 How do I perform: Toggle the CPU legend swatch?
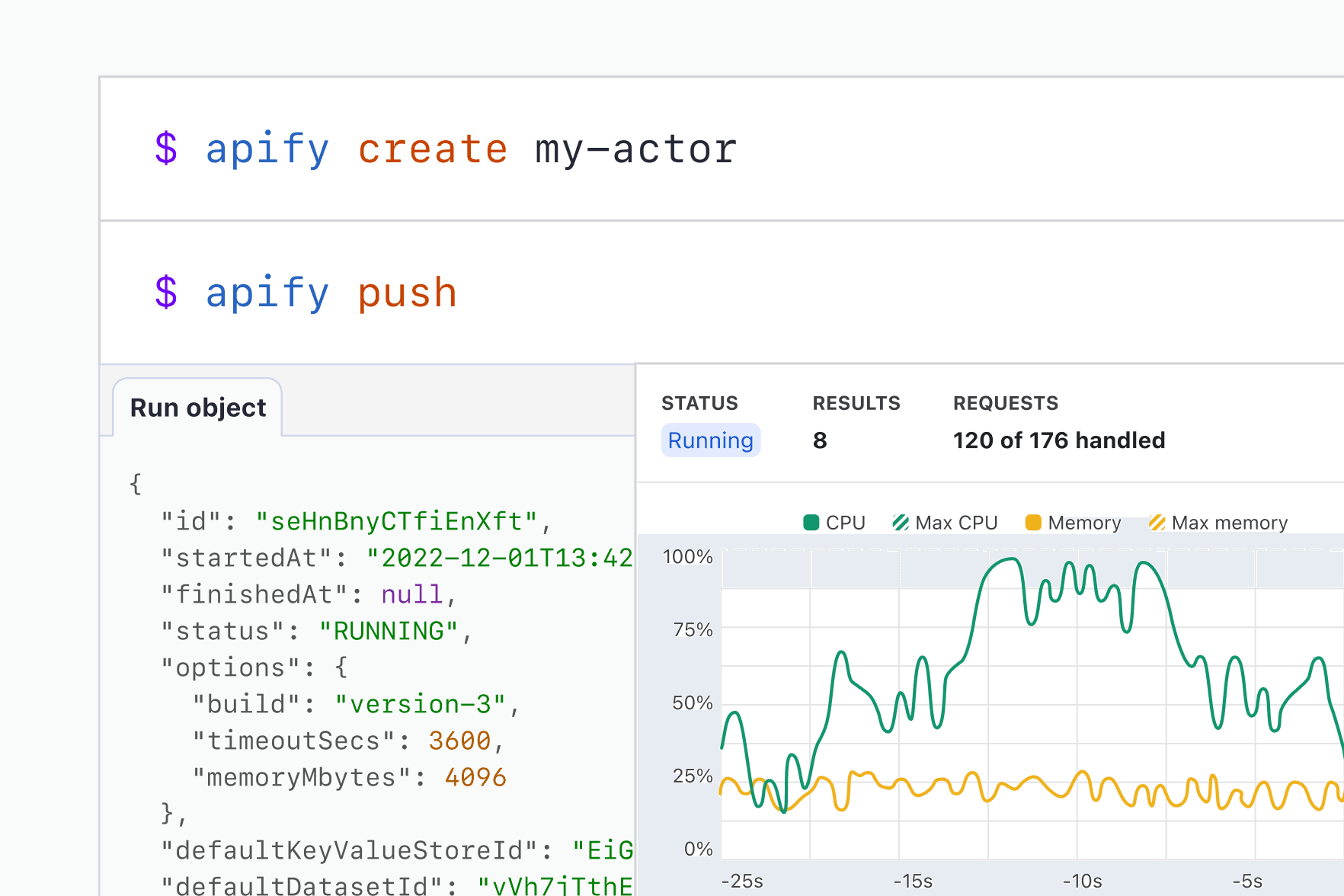coord(811,523)
